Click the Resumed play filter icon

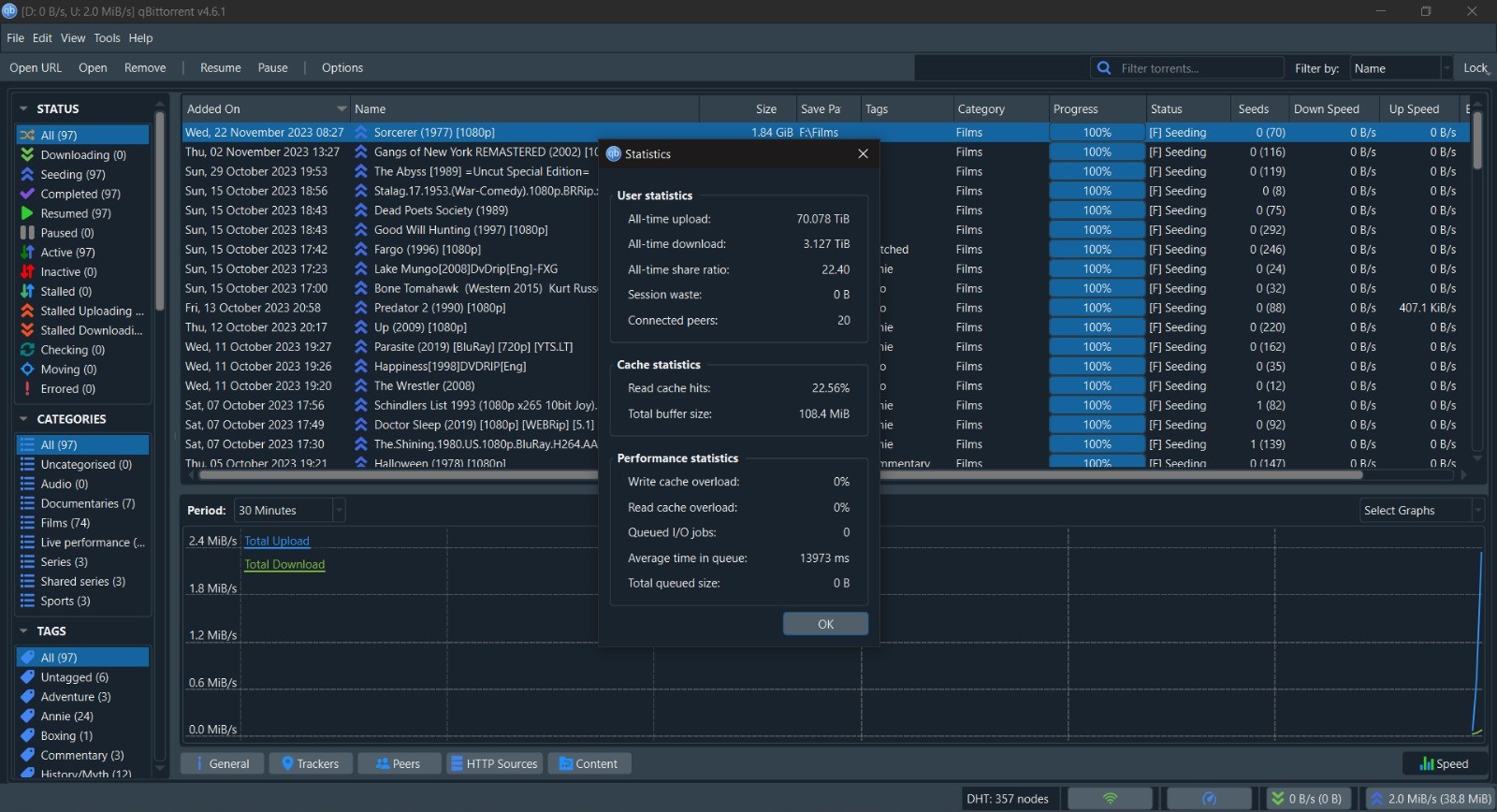(27, 213)
